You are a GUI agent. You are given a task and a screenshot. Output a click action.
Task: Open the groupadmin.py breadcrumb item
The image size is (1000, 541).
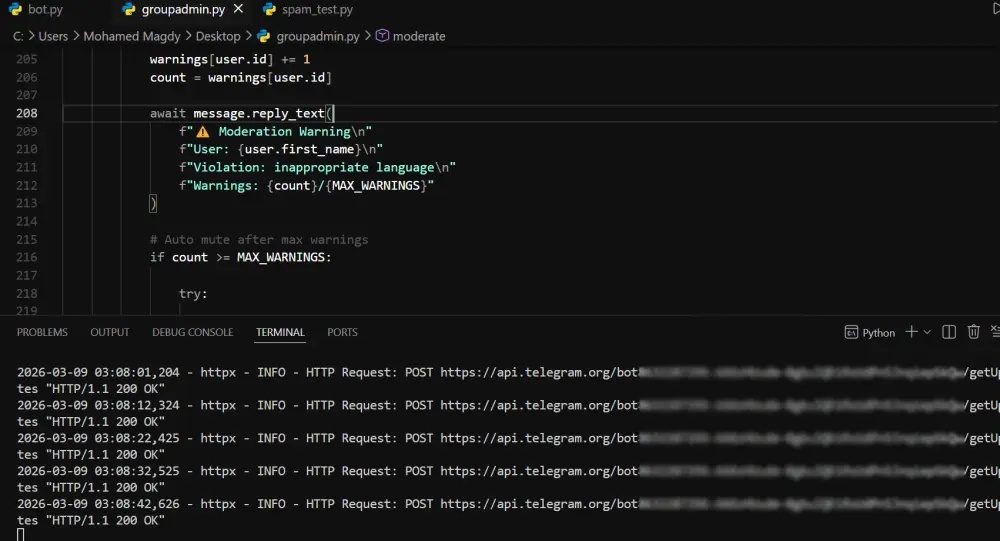click(318, 36)
